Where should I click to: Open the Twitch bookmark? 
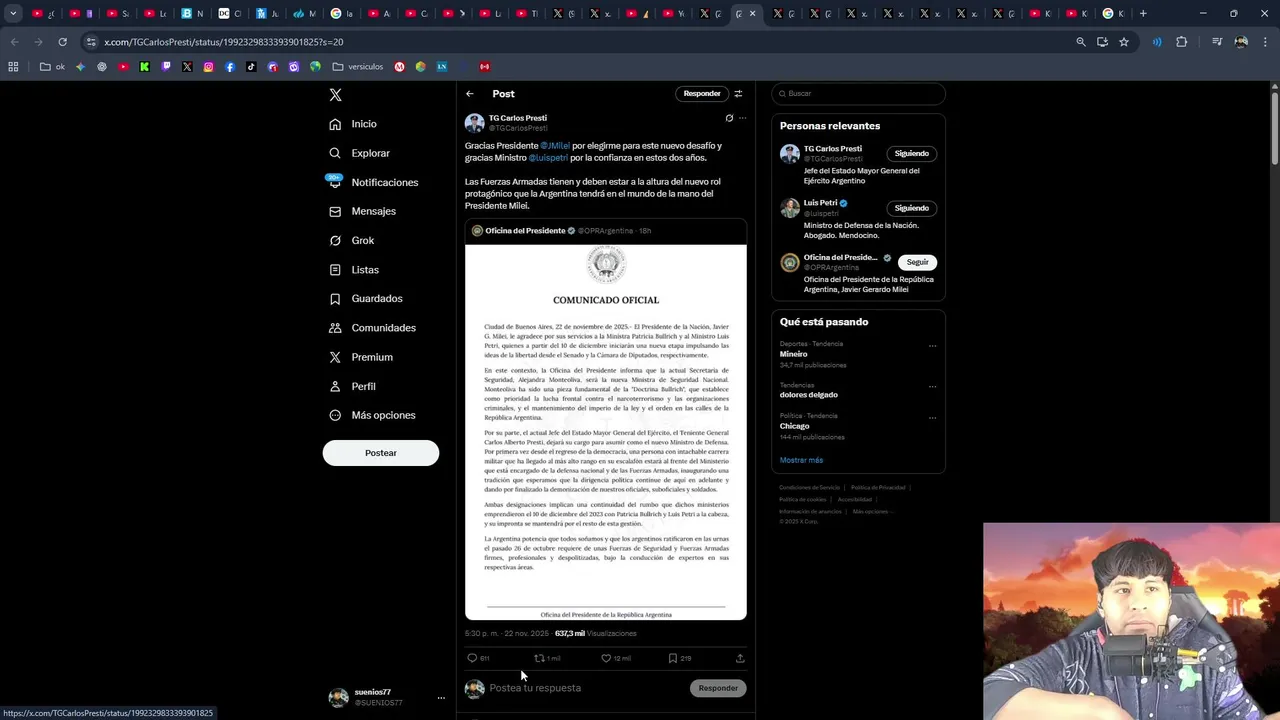[x=166, y=67]
